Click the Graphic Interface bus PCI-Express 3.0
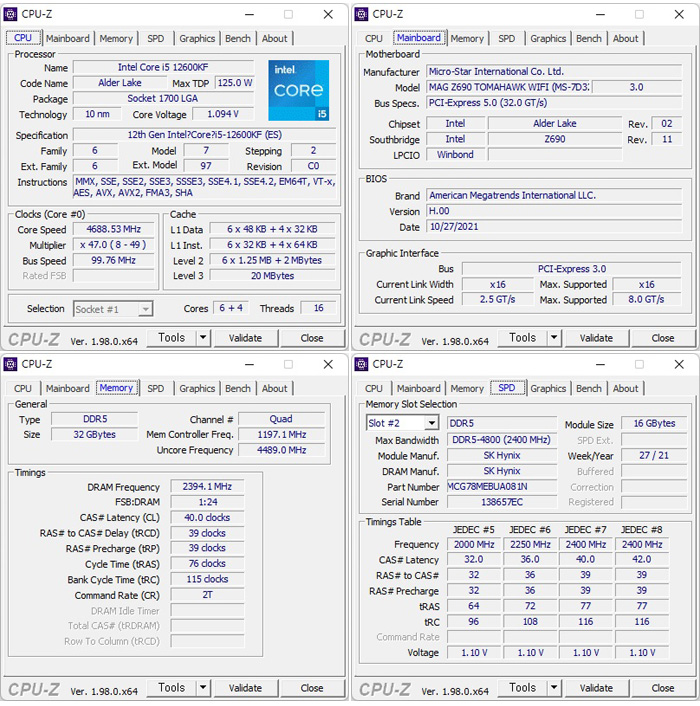This screenshot has height=706, width=700. pos(572,269)
